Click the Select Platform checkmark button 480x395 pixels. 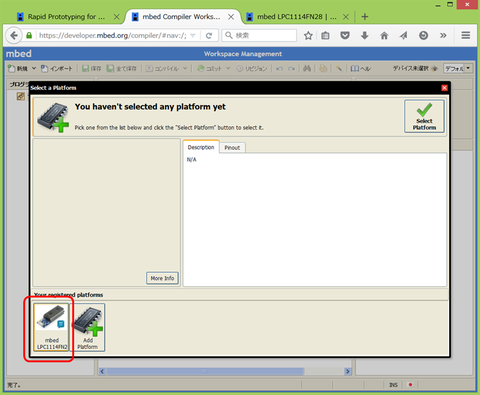tap(424, 116)
